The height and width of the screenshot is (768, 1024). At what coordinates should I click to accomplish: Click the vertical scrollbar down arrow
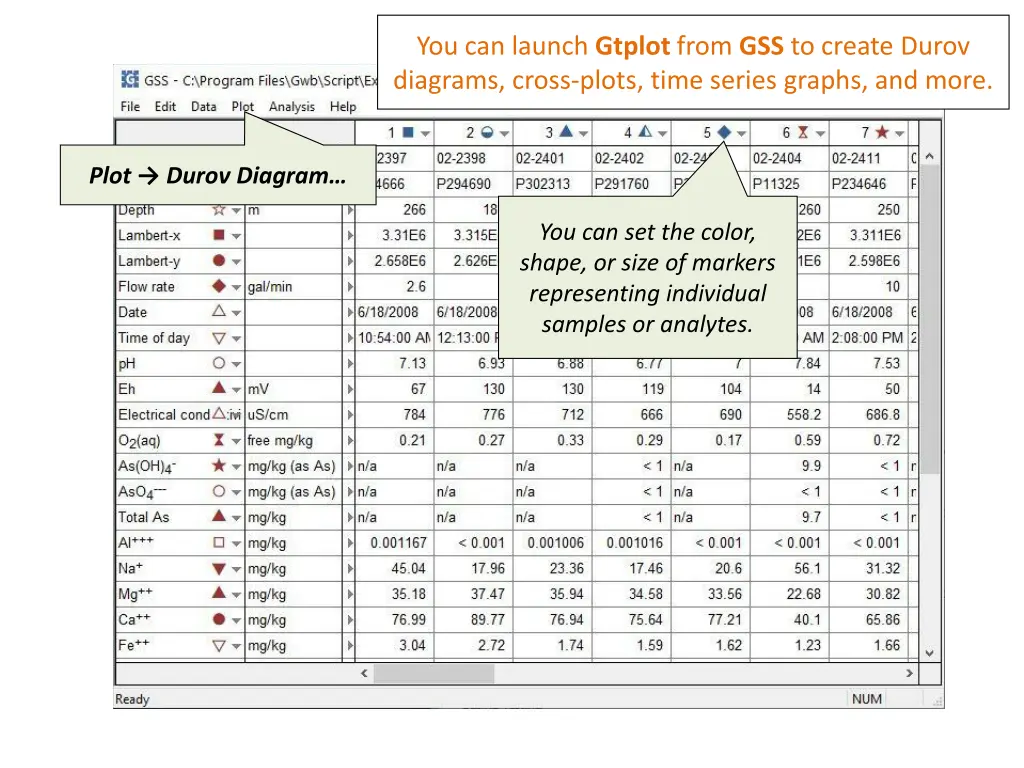click(x=930, y=653)
